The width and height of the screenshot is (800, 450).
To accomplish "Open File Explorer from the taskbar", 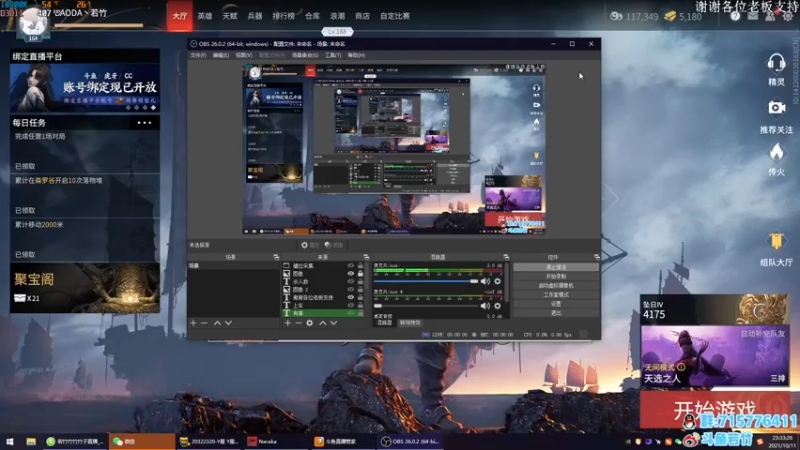I will [31, 441].
